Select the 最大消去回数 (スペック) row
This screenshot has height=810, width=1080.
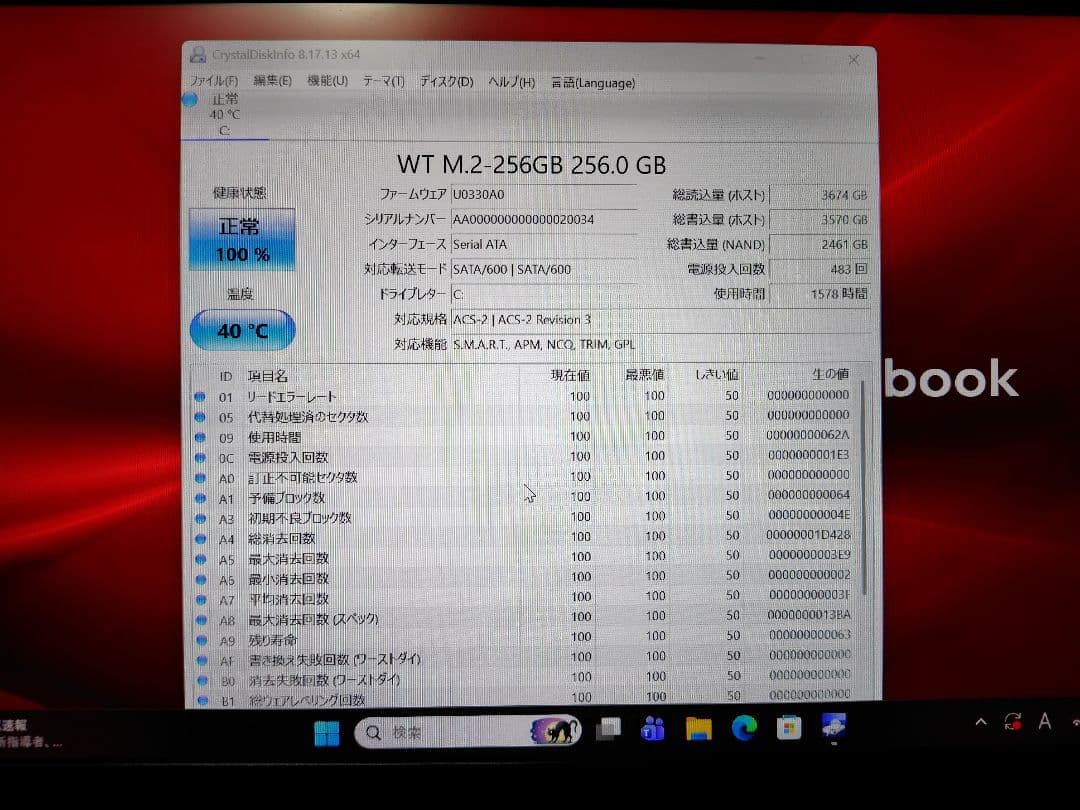click(526, 618)
